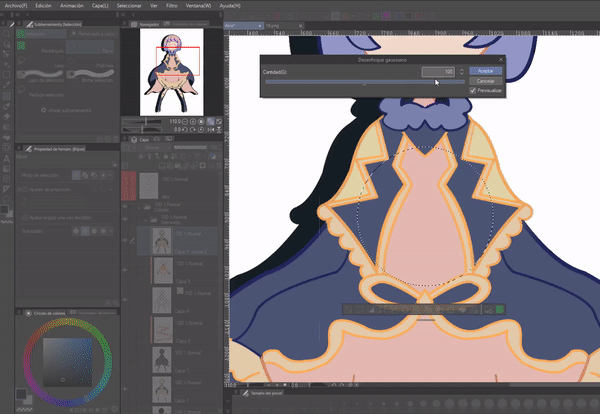Click new selection mode icon in Modo de selección
Viewport: 600px width, 414px height.
77,175
